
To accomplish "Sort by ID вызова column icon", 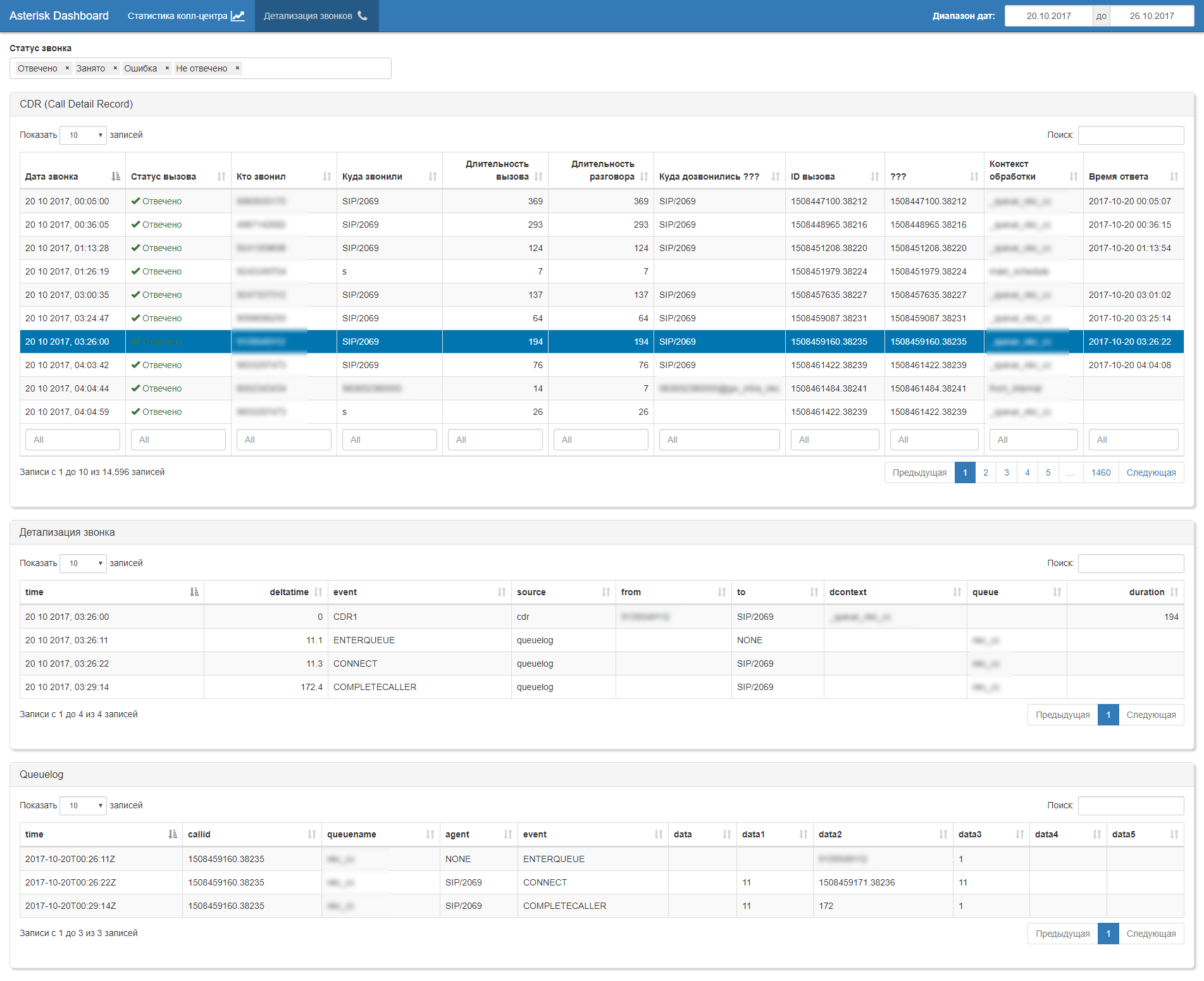I will click(x=875, y=176).
